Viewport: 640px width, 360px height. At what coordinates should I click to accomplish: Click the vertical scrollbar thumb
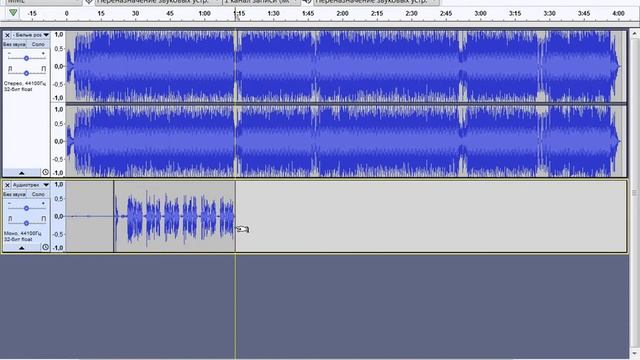point(635,192)
